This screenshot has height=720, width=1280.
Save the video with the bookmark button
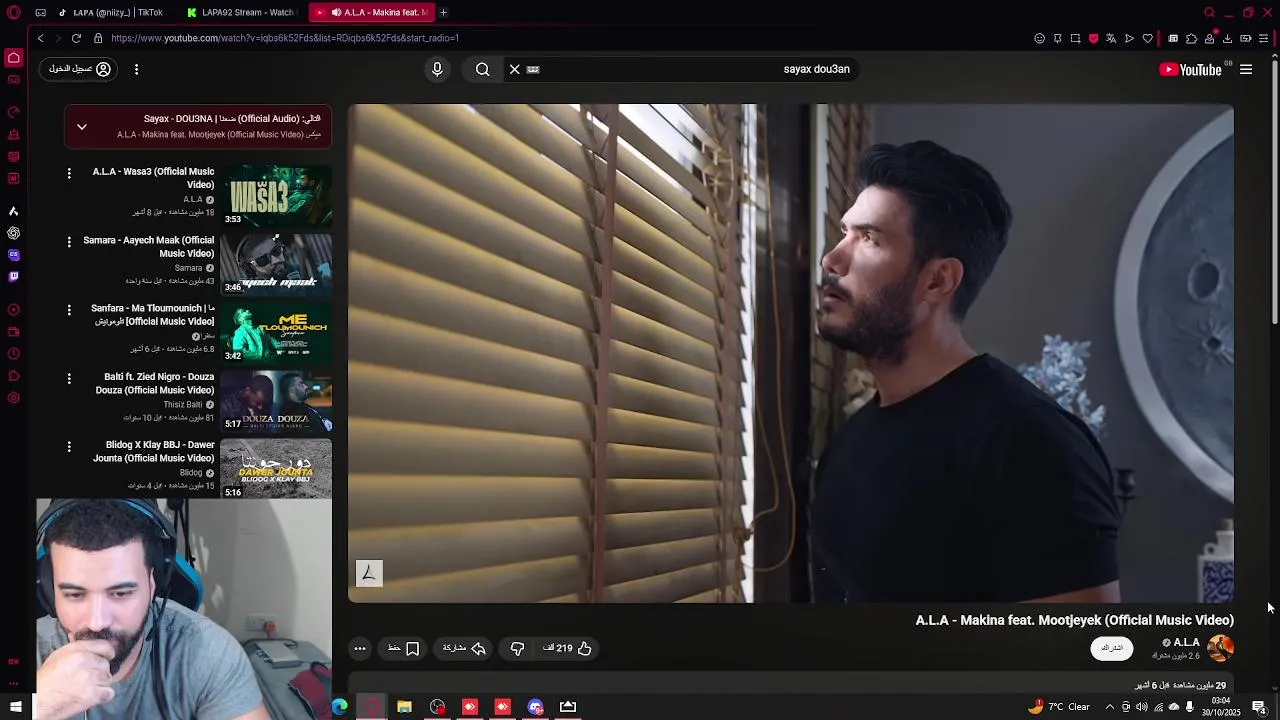pyautogui.click(x=403, y=648)
